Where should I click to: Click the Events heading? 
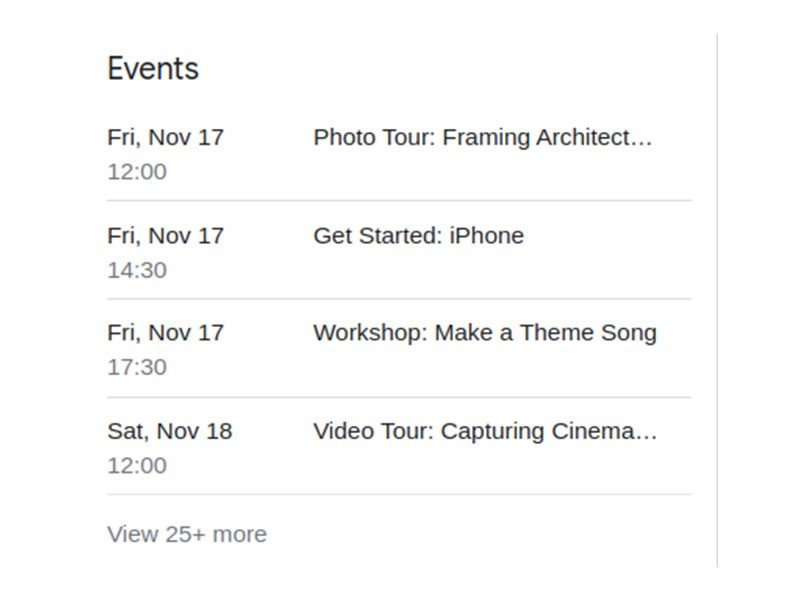(153, 68)
